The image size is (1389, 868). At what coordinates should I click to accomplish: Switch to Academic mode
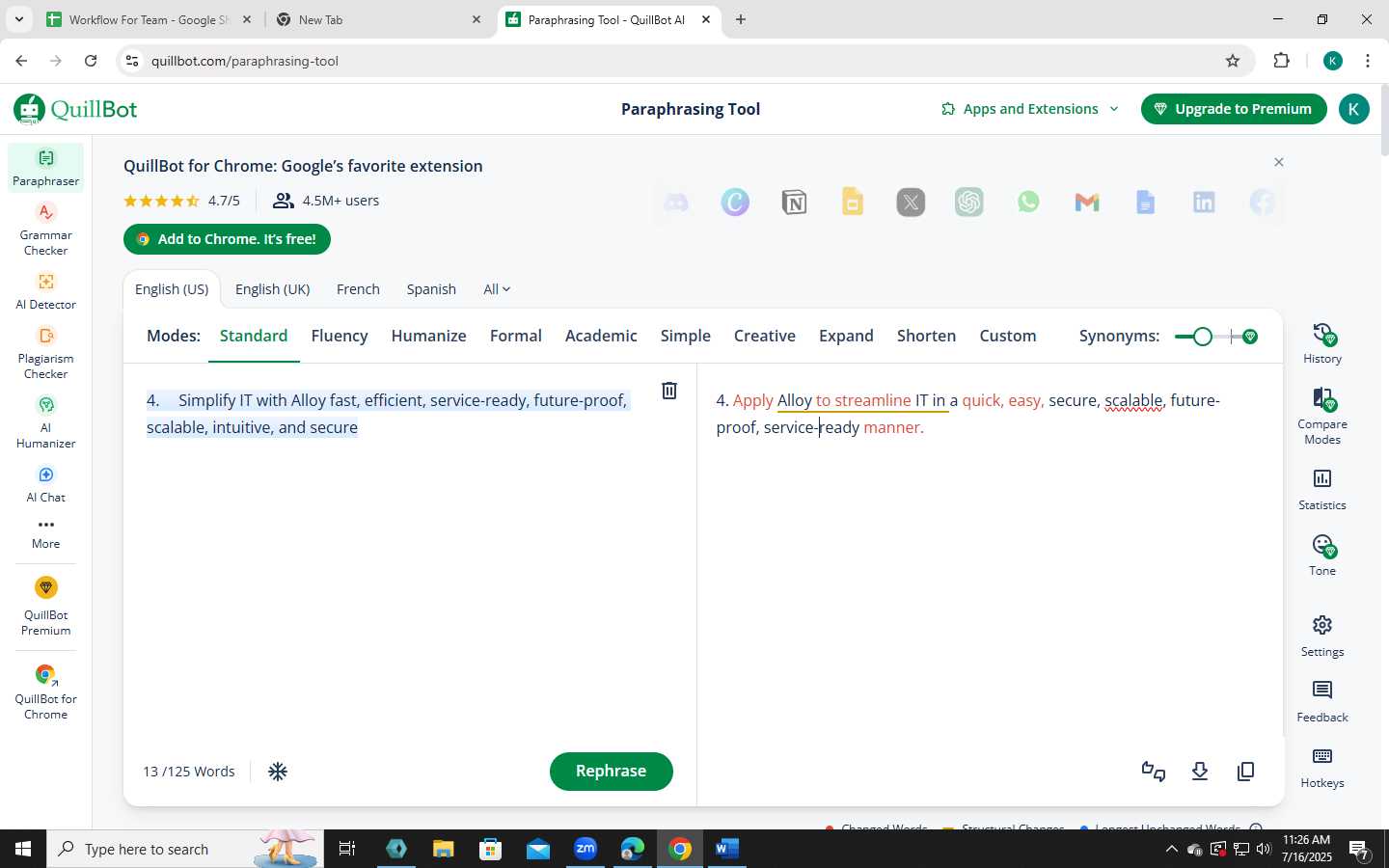click(601, 336)
